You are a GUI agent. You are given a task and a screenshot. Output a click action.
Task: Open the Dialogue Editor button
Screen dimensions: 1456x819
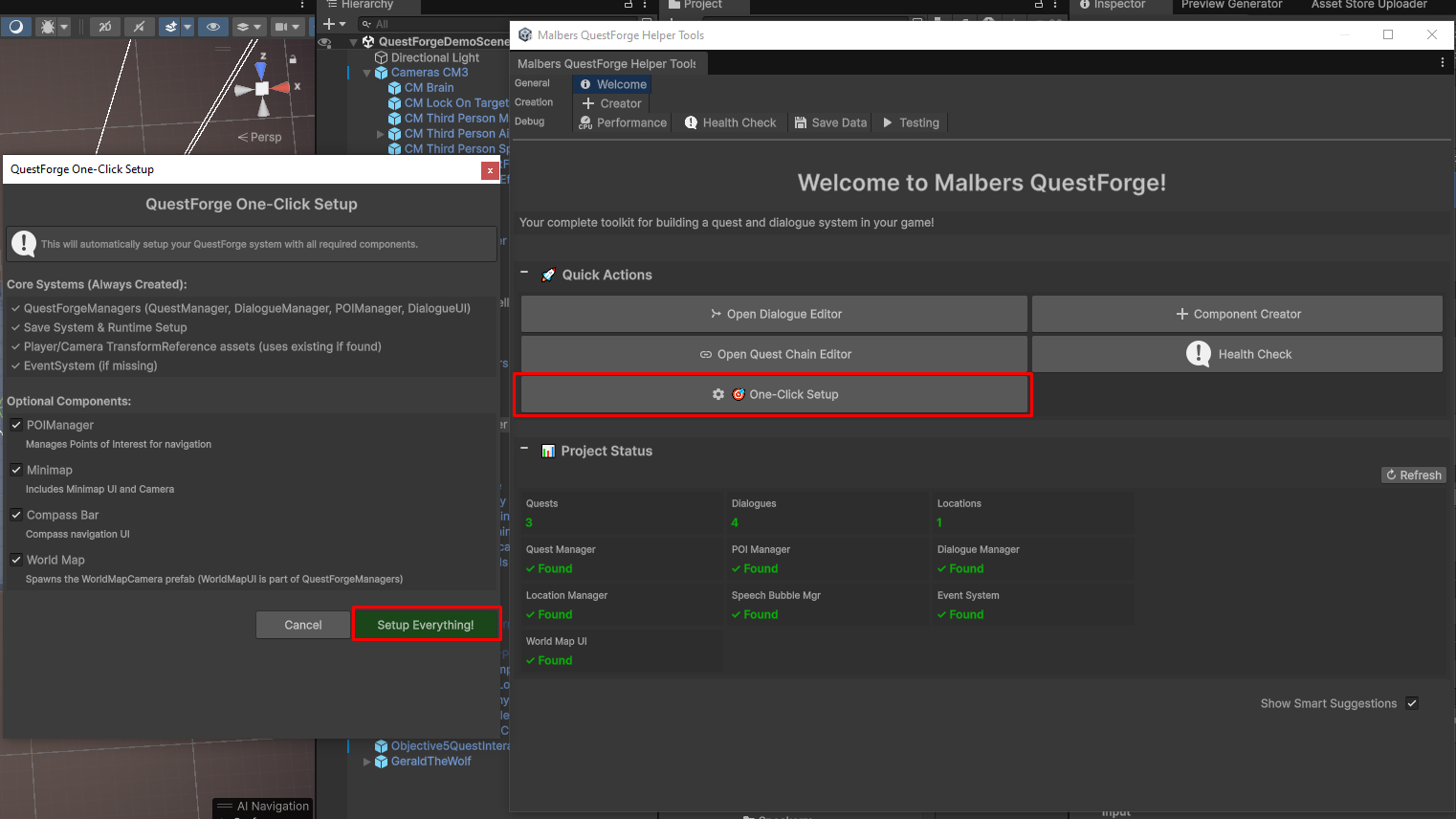pos(774,314)
